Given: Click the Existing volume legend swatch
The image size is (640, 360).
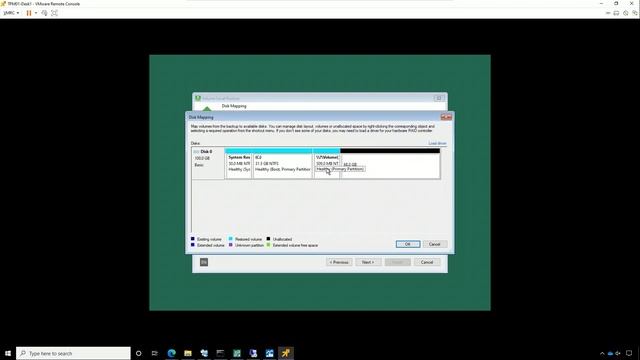Looking at the screenshot, I should tap(193, 239).
